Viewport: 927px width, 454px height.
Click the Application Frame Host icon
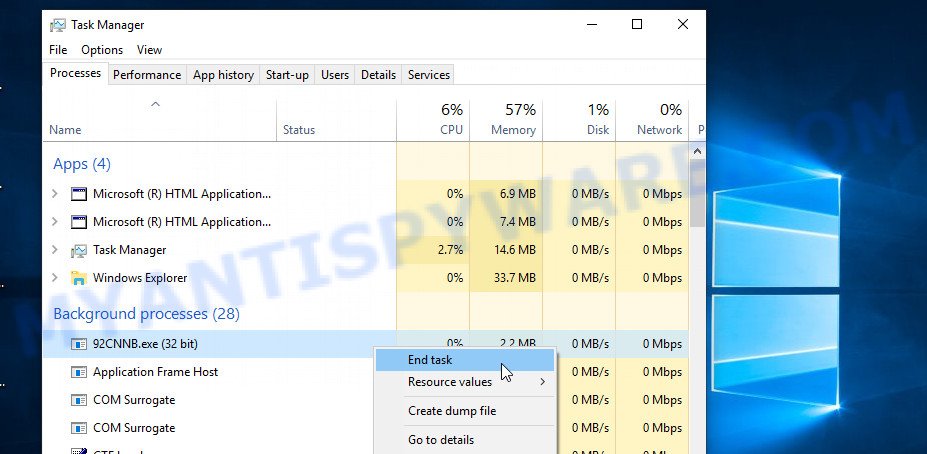pos(79,372)
